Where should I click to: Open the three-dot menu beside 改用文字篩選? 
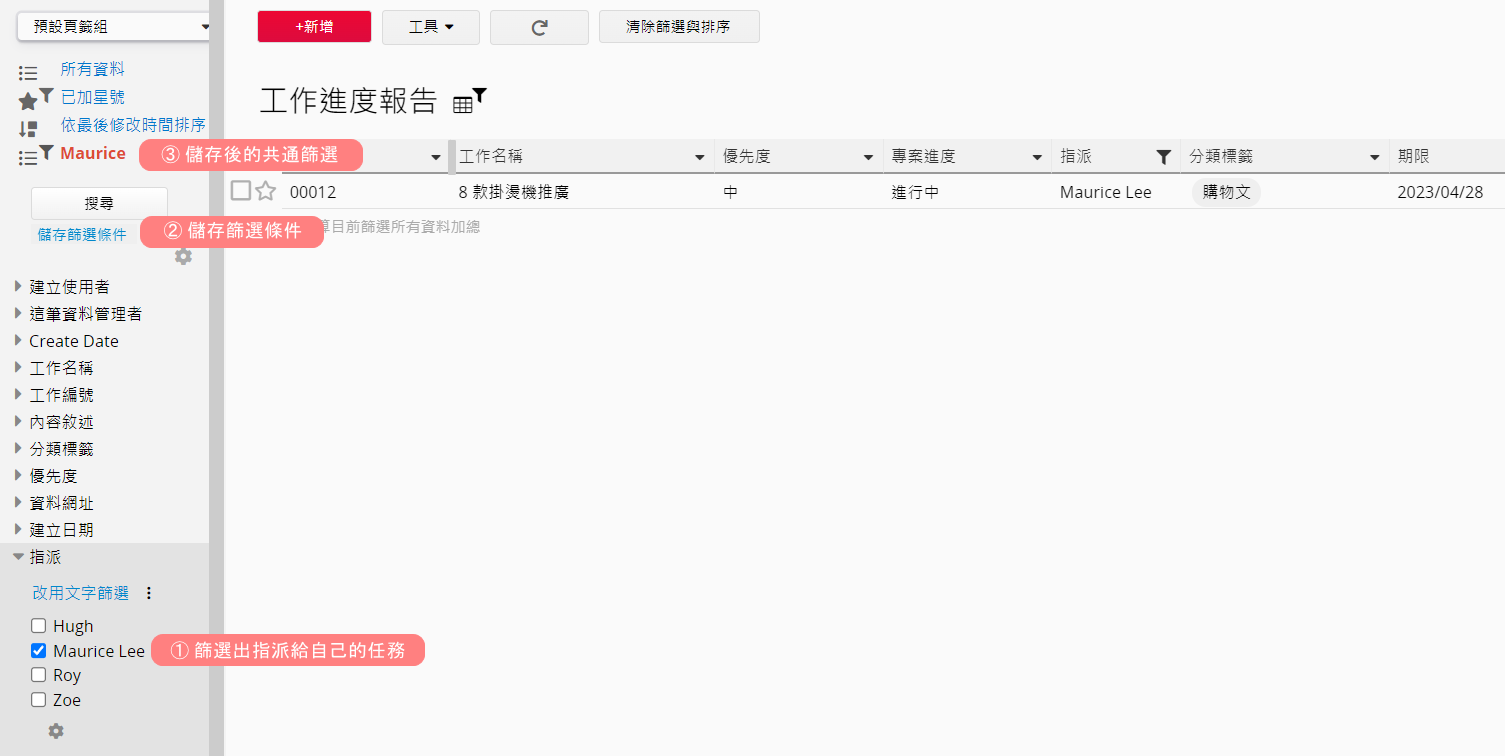[149, 593]
